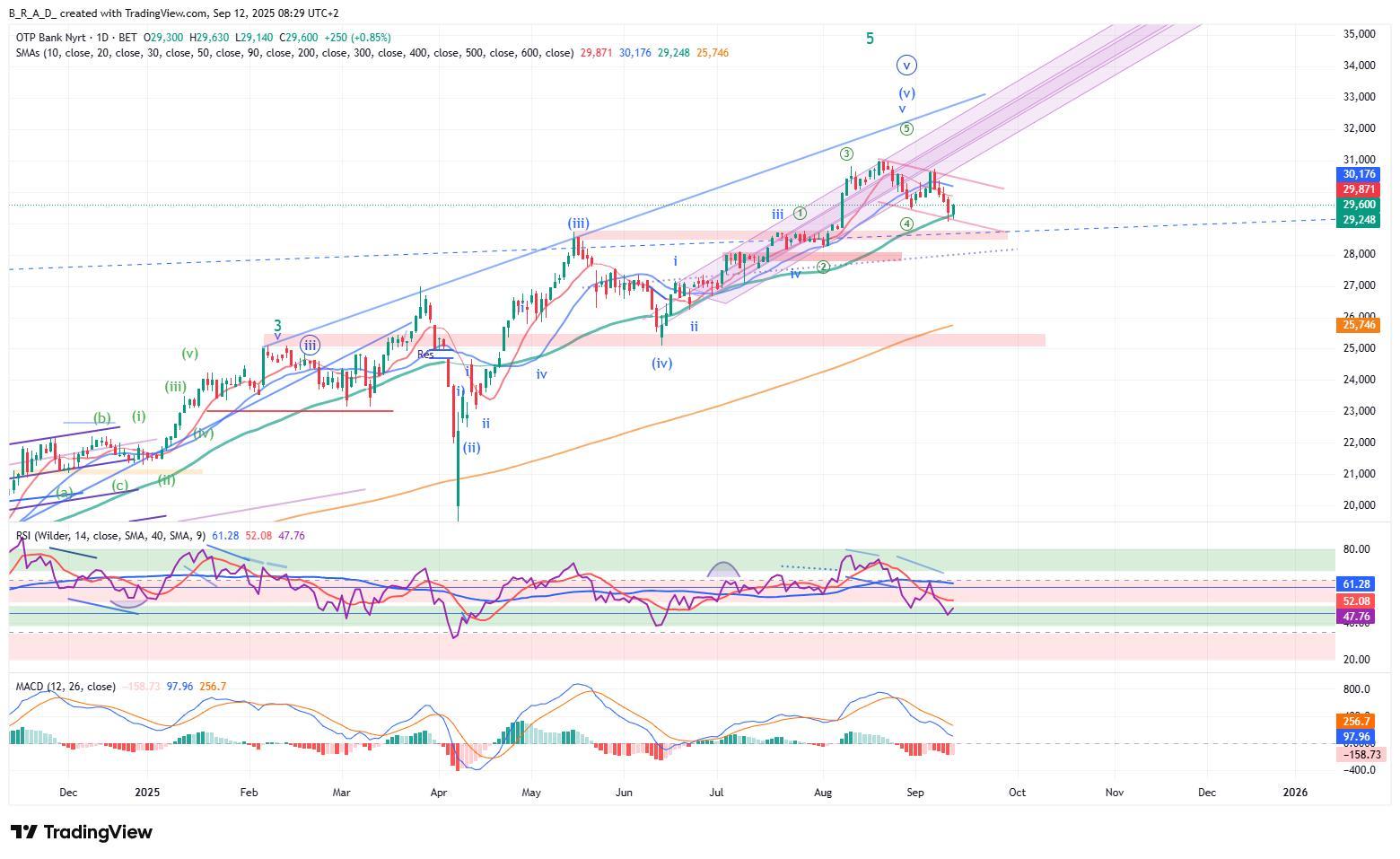This screenshot has width=1400, height=859.
Task: Click the orange 256.7 MACD axis tag
Action: click(1356, 722)
